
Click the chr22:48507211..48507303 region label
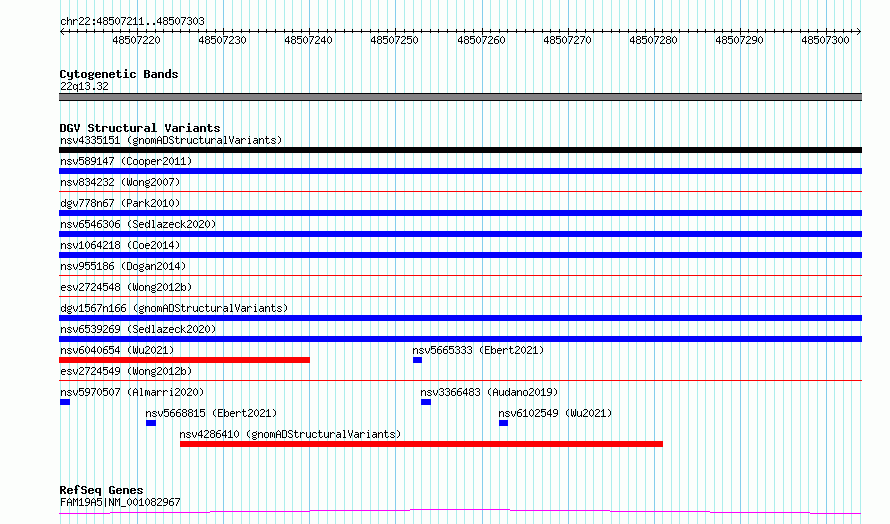coord(132,22)
